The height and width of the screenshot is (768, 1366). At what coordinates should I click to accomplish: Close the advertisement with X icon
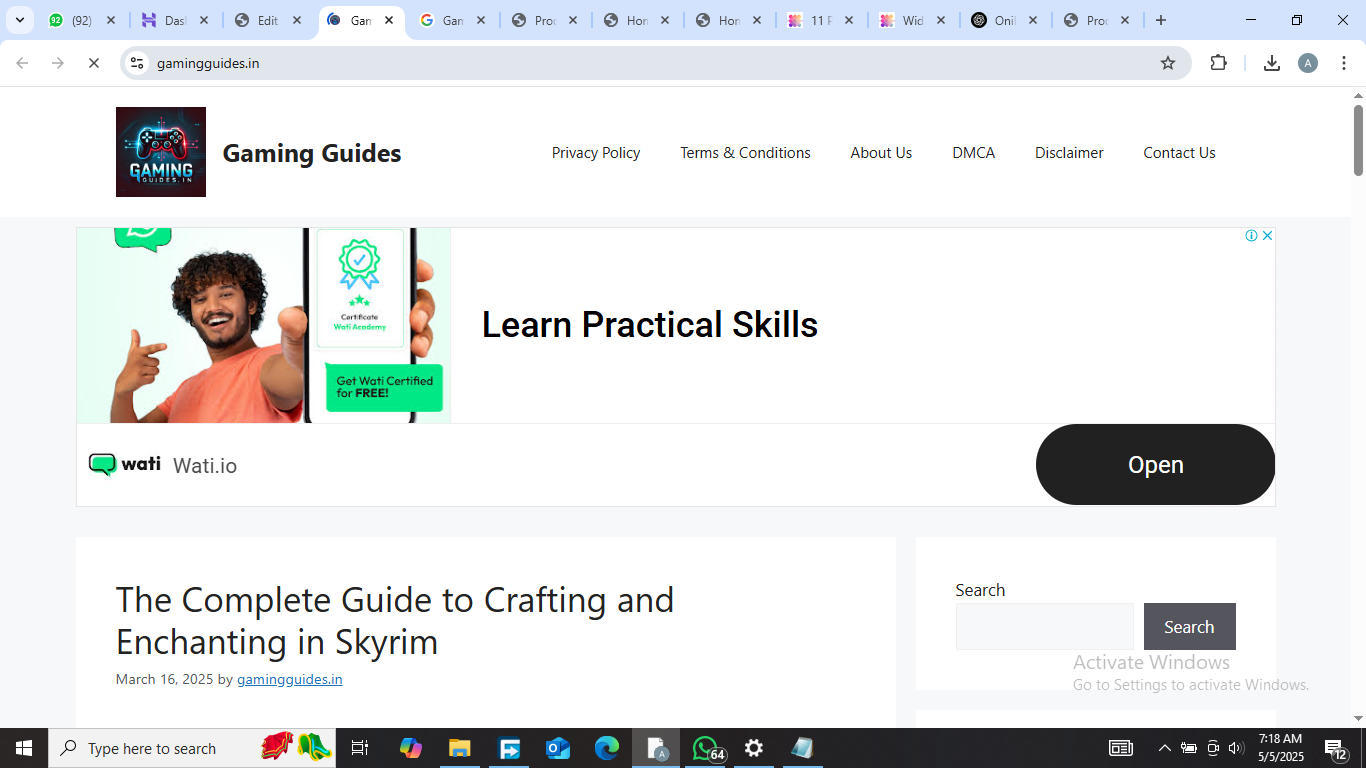tap(1267, 236)
